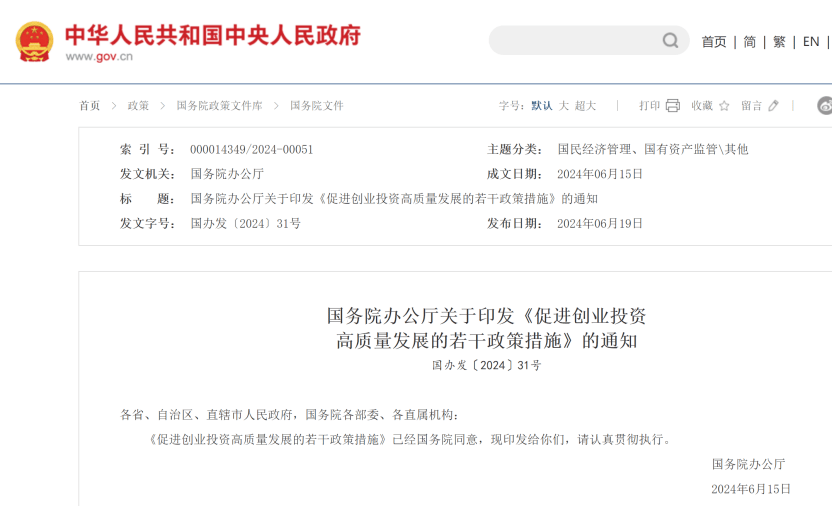Click document number 国办发〔2024〕31号 in info table
Image resolution: width=832 pixels, height=506 pixels.
pos(246,223)
